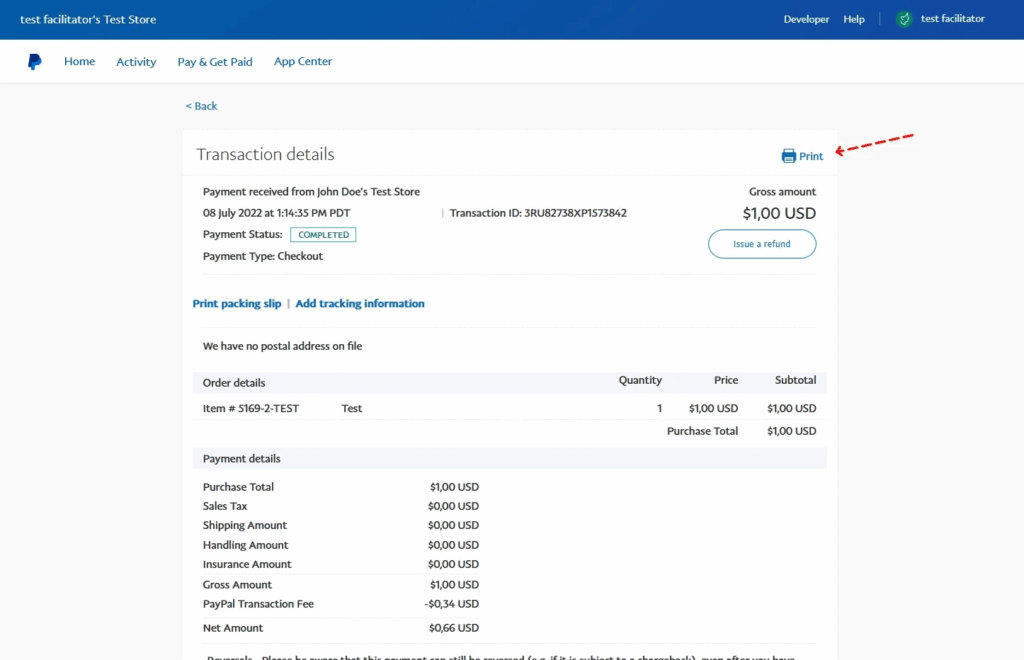Go to the Activity tab

(x=136, y=62)
